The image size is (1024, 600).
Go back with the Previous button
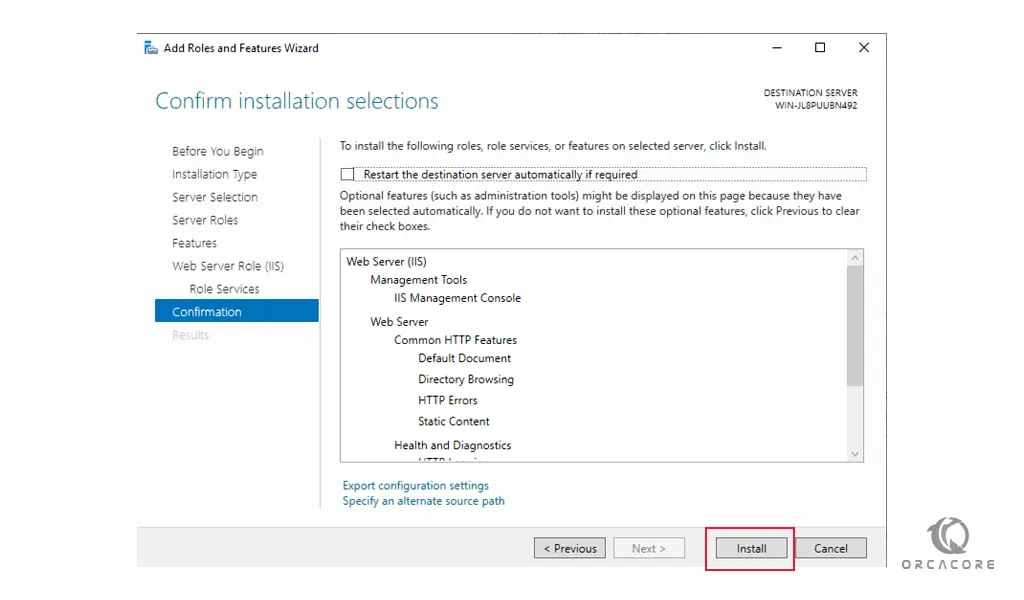tap(570, 548)
